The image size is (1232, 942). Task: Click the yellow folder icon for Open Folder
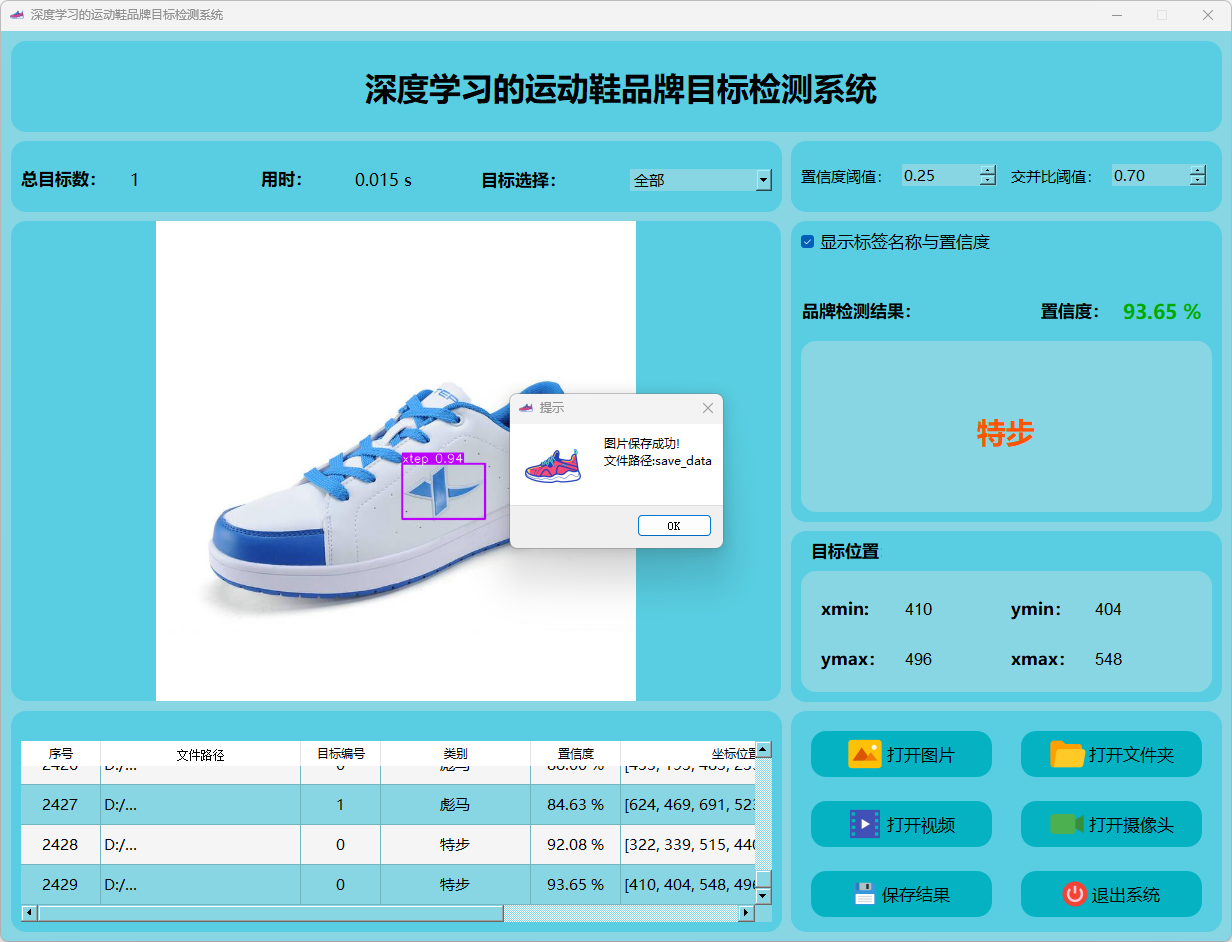(x=1067, y=754)
